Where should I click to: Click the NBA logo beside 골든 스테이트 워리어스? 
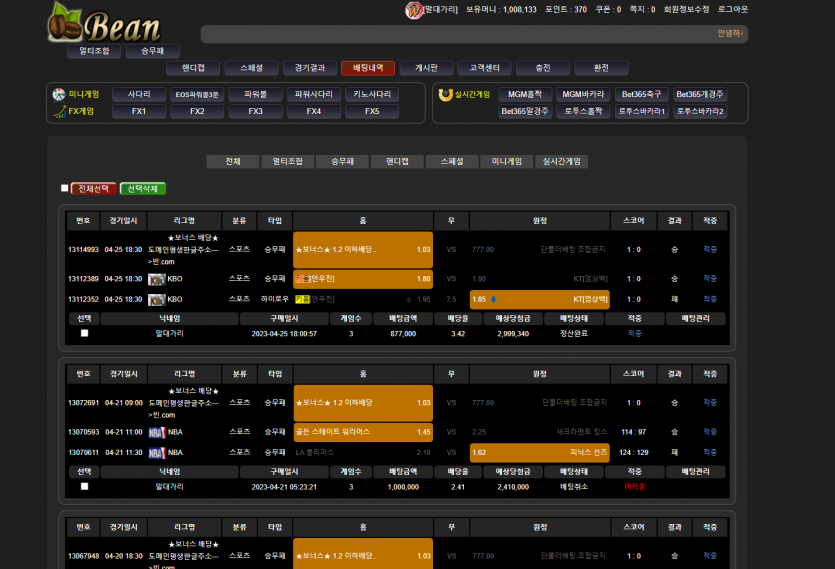(x=156, y=432)
